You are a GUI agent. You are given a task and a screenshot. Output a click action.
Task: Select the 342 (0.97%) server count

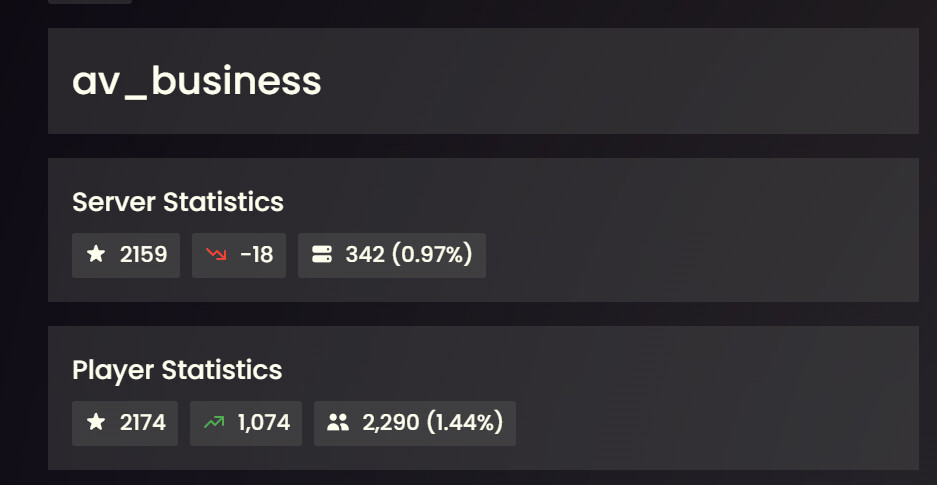click(x=408, y=255)
